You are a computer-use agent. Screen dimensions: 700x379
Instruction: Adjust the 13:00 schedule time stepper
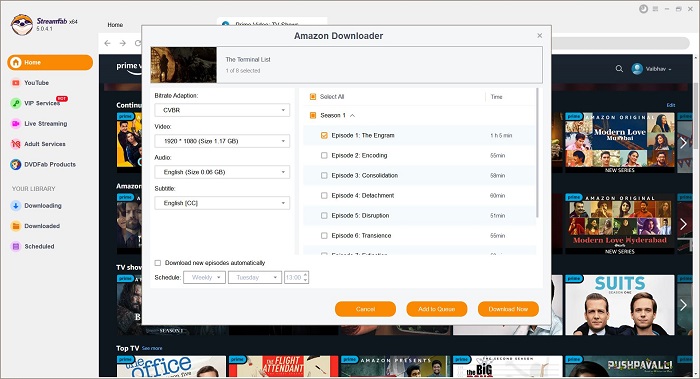[305, 278]
